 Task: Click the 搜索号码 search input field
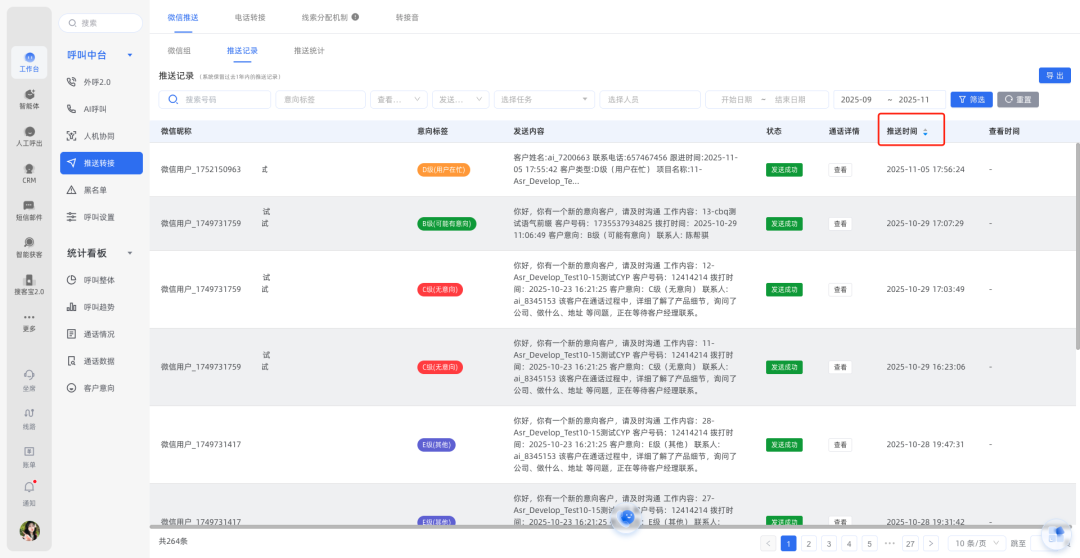click(215, 100)
